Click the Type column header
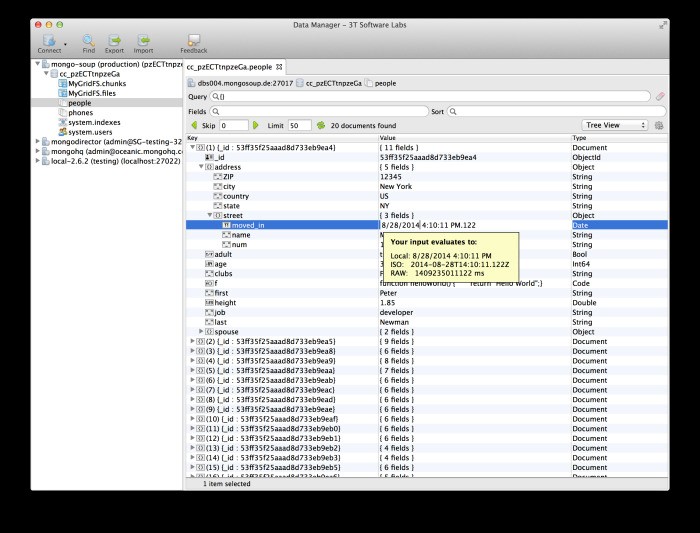This screenshot has height=533, width=700. [x=620, y=138]
